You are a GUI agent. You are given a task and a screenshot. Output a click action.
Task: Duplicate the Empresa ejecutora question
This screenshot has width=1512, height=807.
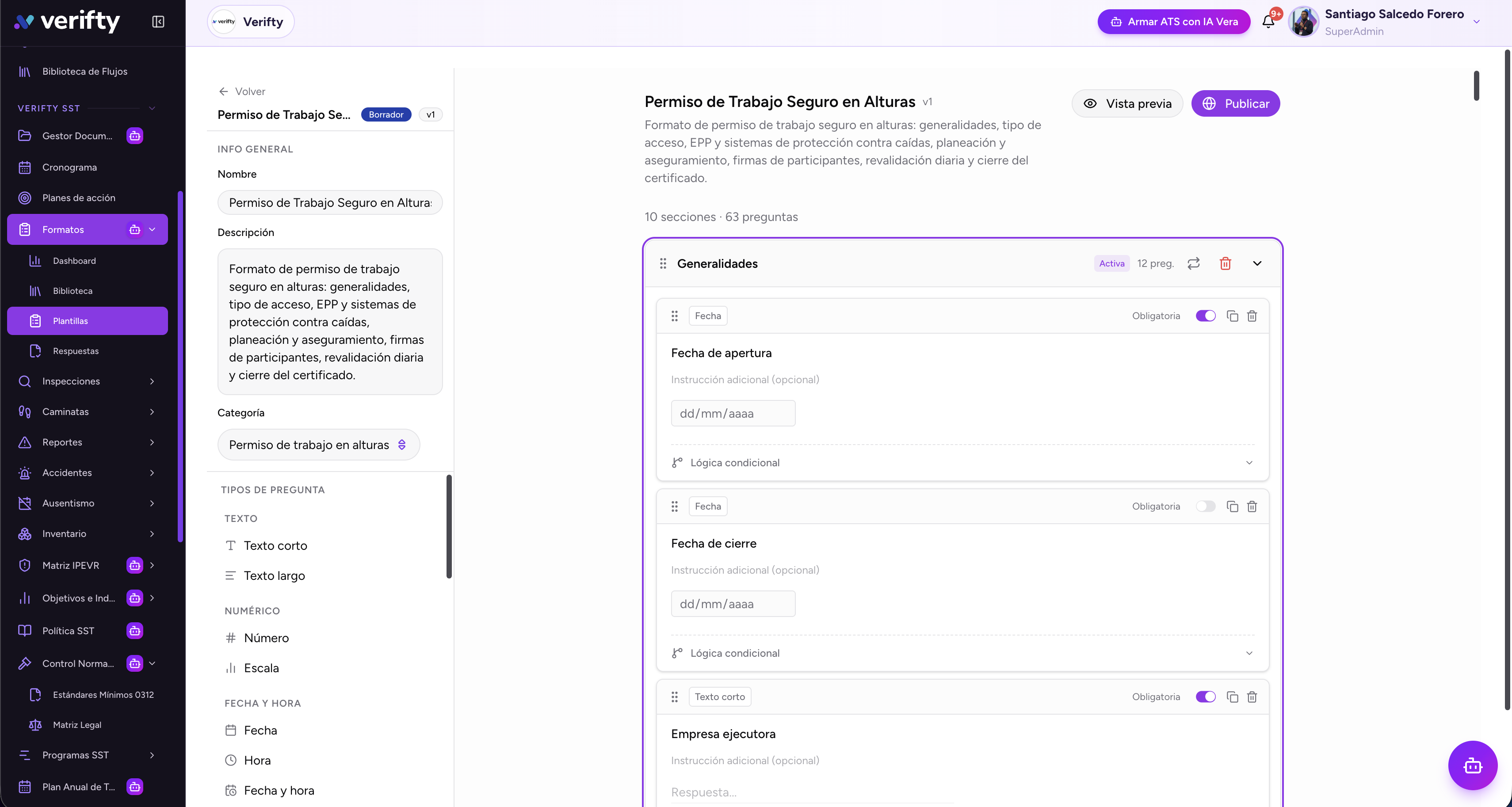[1232, 697]
